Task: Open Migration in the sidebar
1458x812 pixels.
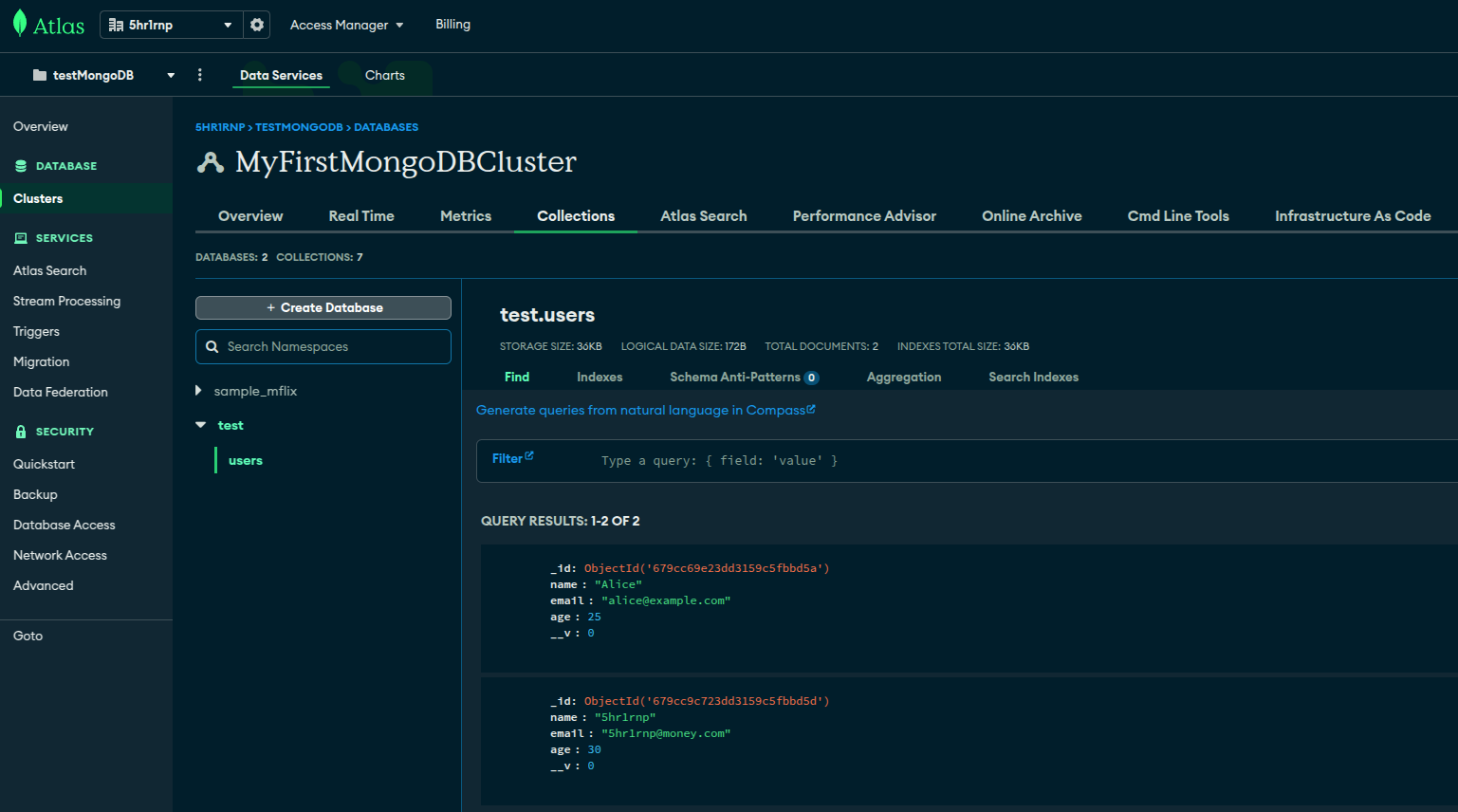Action: tap(41, 361)
